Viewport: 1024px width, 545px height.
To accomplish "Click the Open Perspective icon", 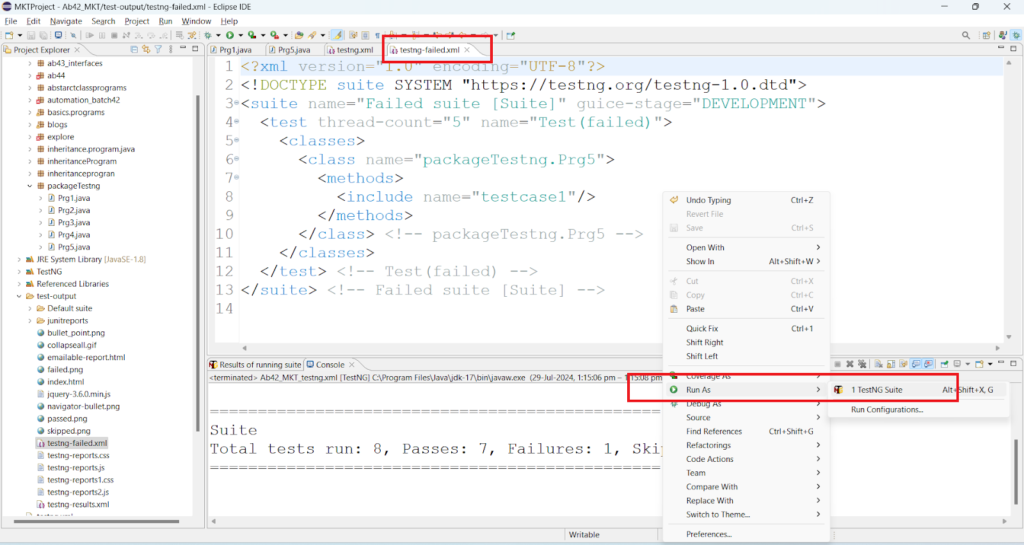I will tap(986, 35).
